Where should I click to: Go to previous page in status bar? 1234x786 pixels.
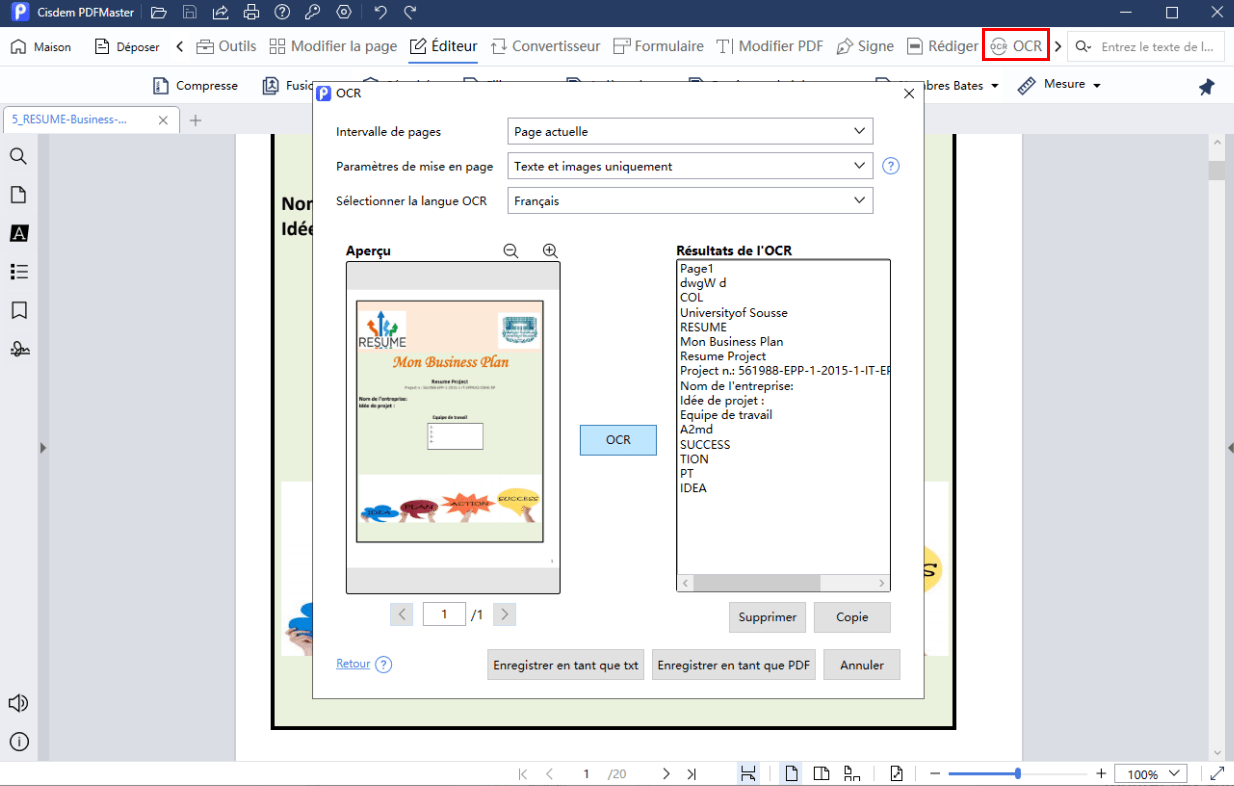[x=549, y=774]
